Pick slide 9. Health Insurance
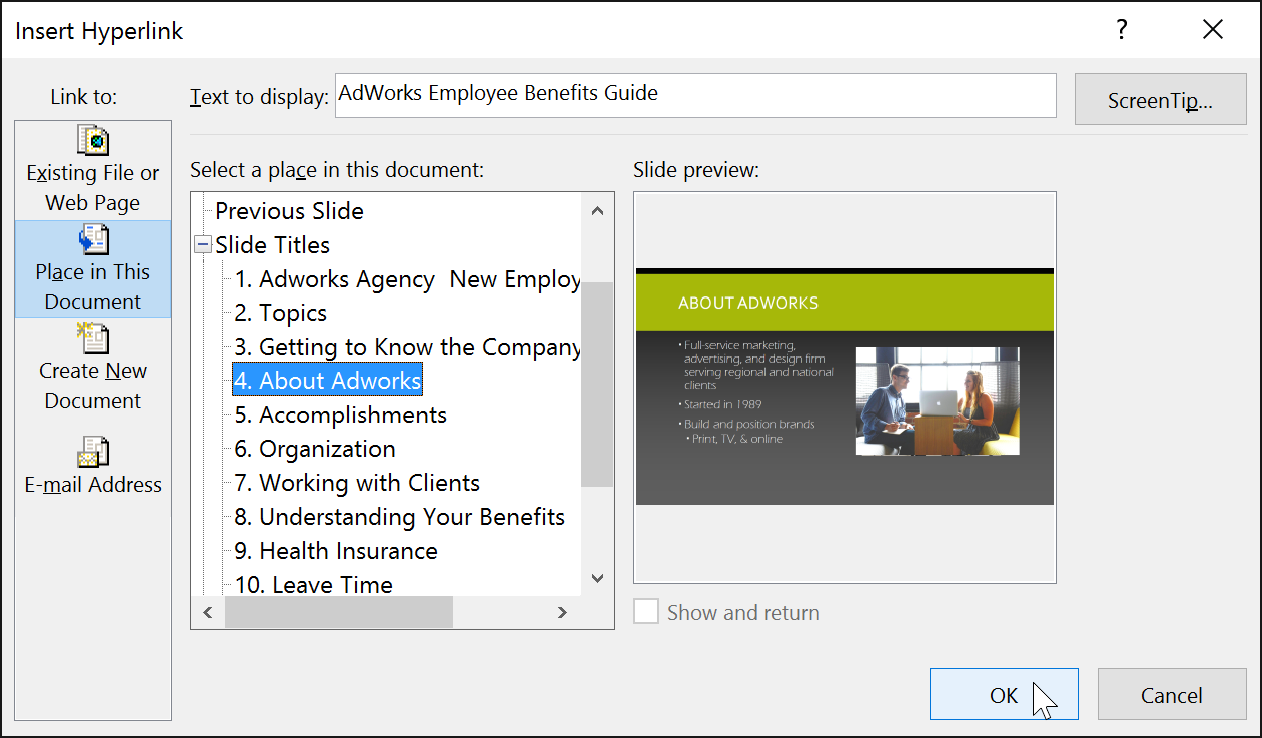 click(336, 551)
